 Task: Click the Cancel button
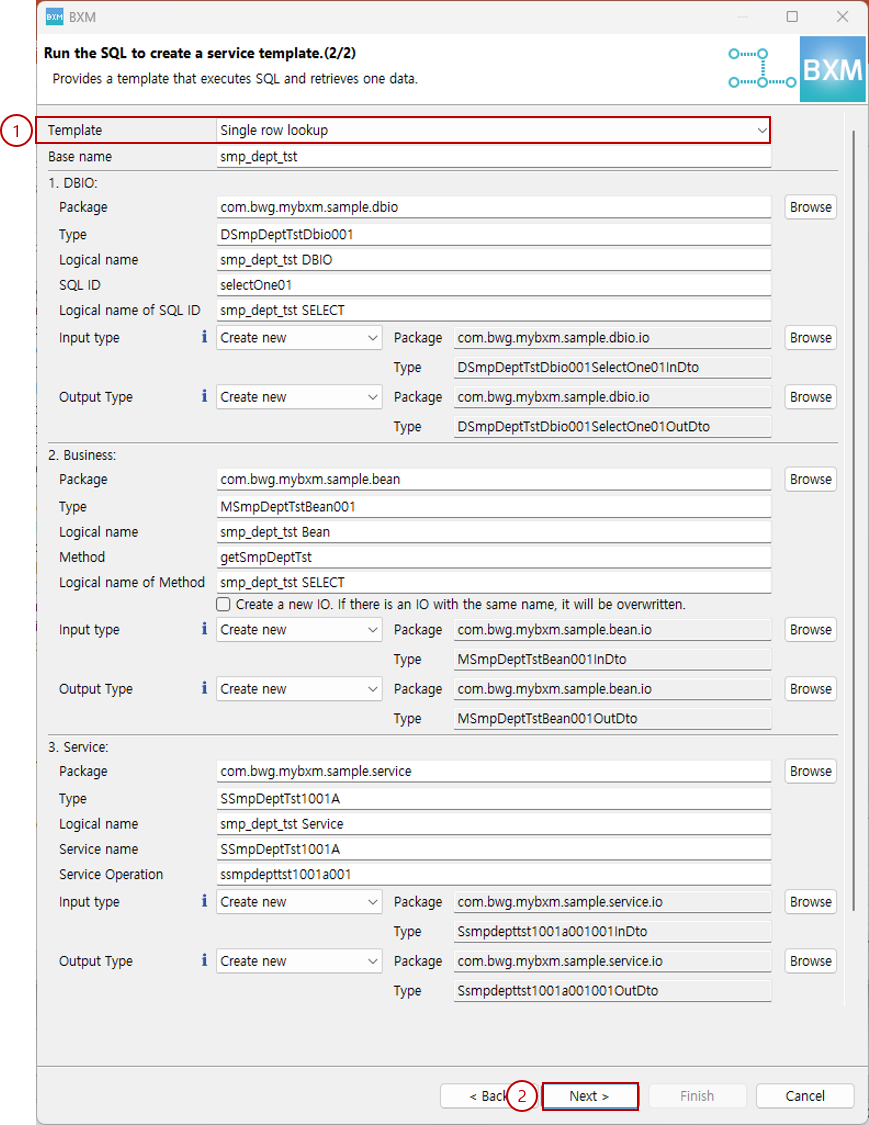coord(804,1096)
